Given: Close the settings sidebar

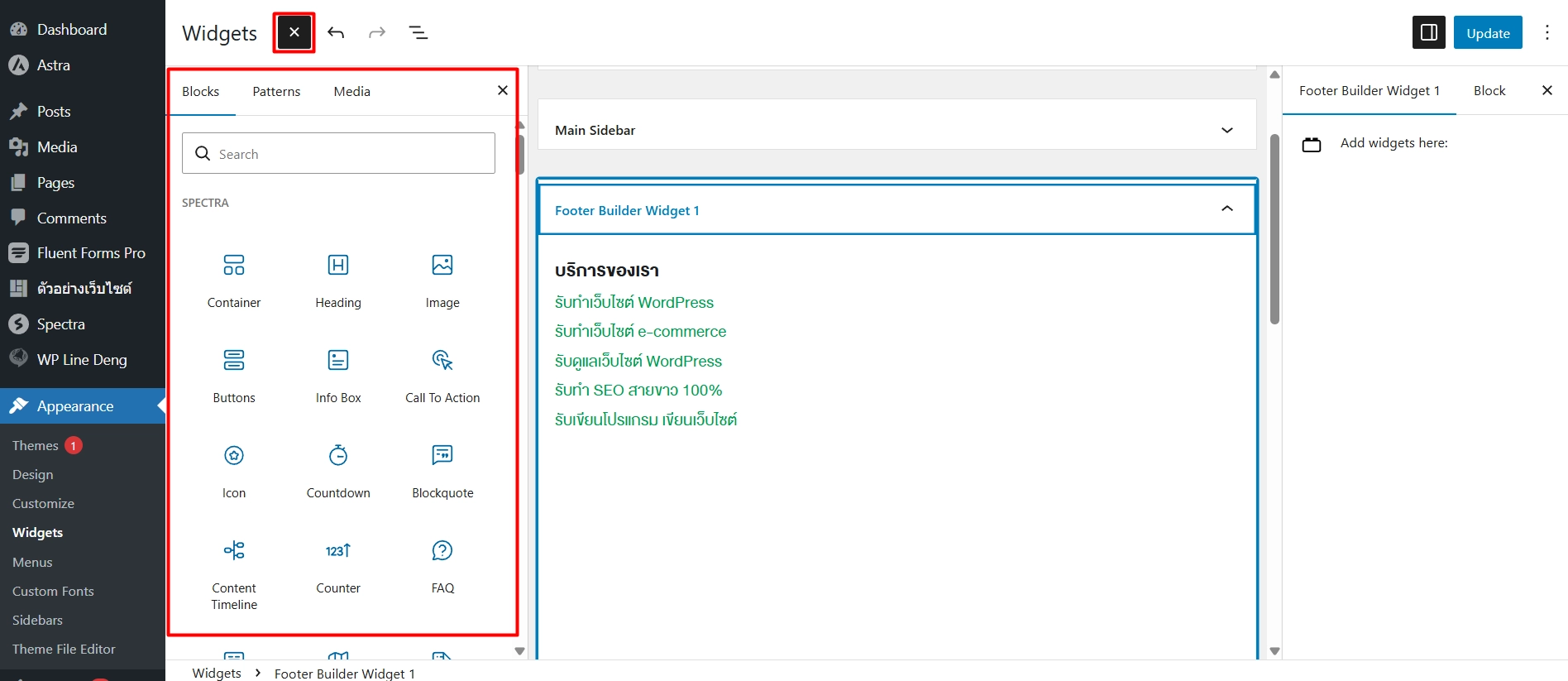Looking at the screenshot, I should point(1546,90).
